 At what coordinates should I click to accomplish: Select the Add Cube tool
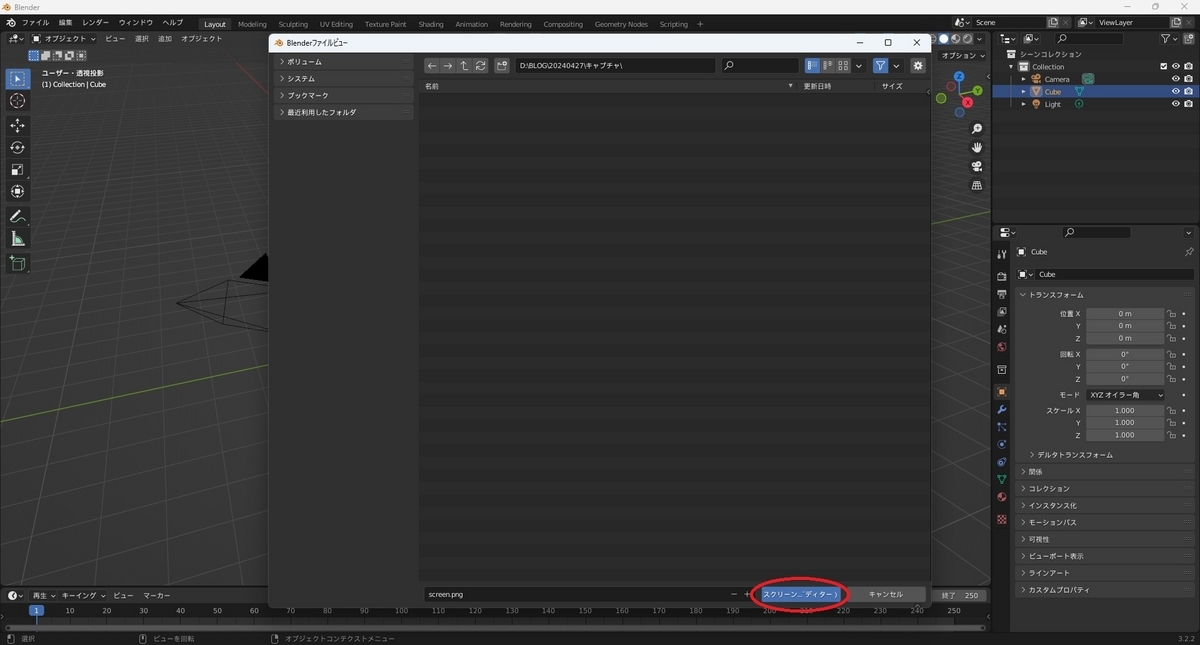pyautogui.click(x=18, y=263)
